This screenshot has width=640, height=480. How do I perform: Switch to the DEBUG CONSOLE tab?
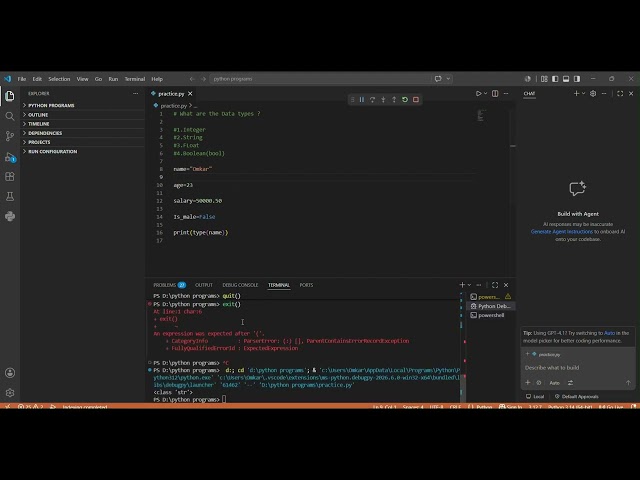tap(240, 285)
